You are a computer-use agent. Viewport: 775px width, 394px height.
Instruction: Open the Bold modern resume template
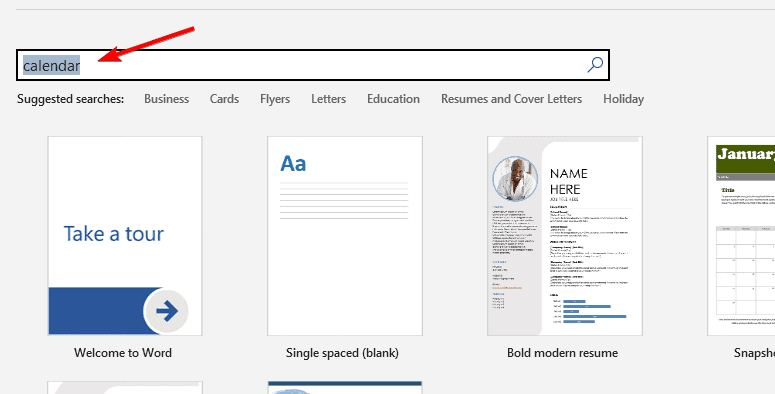(565, 236)
